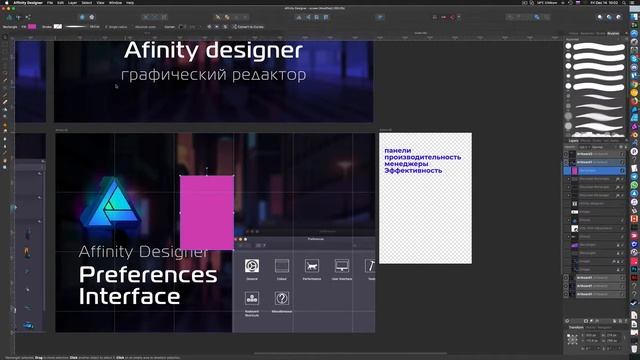Select the Move tool in left toolbar
640x360 pixels.
pyautogui.click(x=5, y=38)
